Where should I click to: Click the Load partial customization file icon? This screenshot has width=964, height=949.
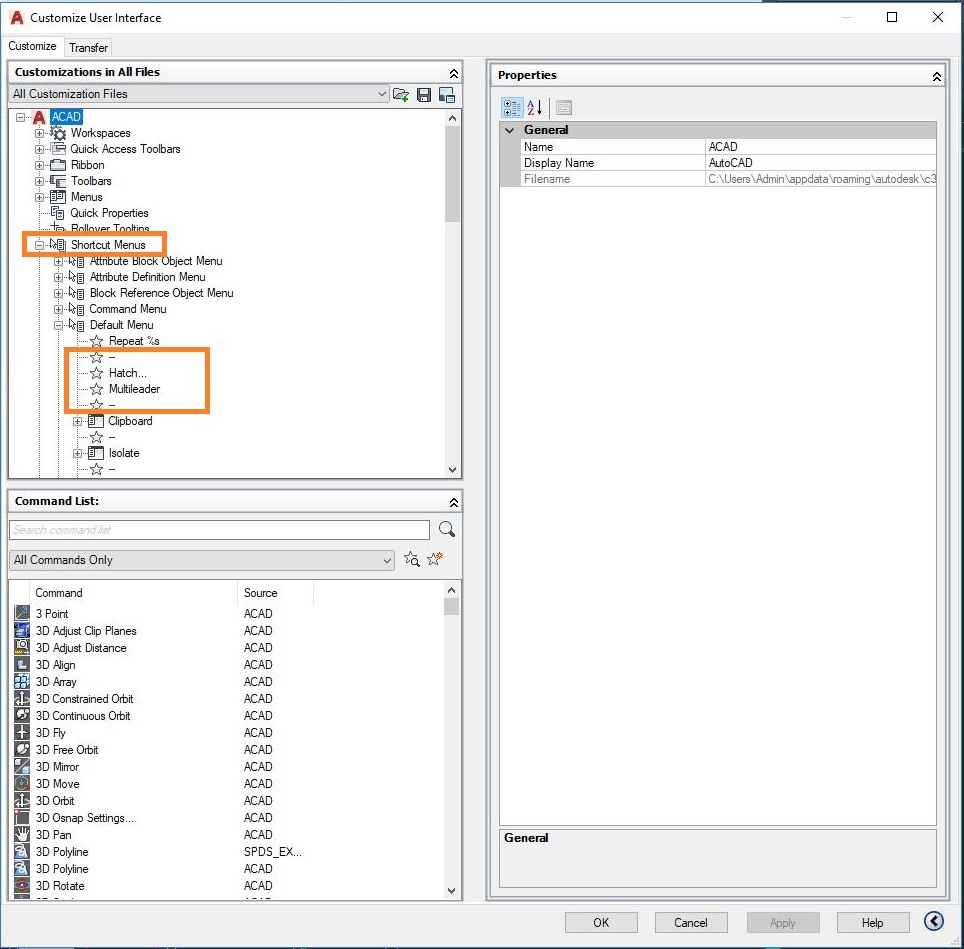[401, 94]
